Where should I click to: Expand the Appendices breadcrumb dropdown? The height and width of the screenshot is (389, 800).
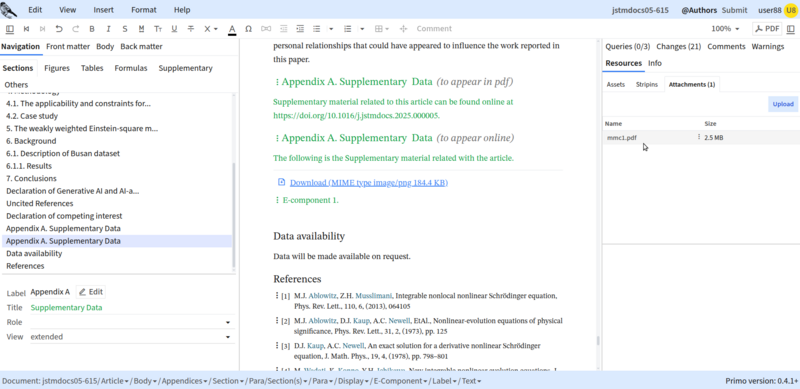(x=205, y=381)
